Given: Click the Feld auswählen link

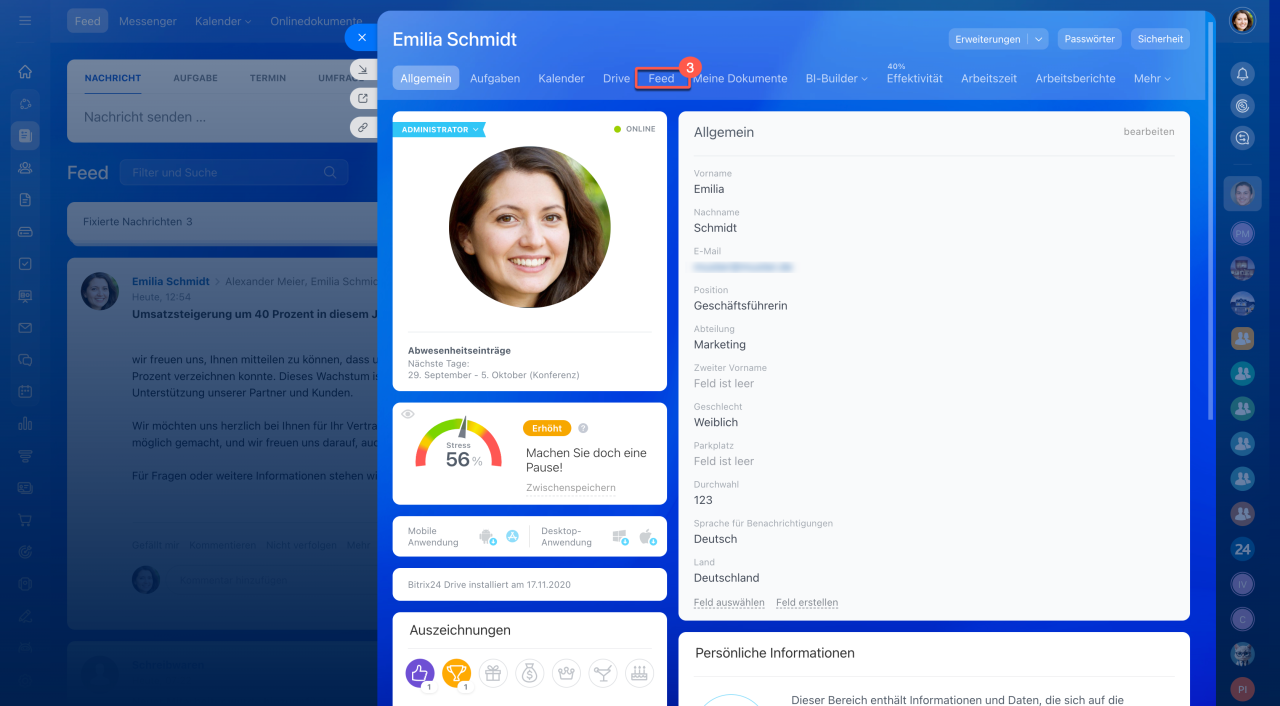Looking at the screenshot, I should pos(729,603).
